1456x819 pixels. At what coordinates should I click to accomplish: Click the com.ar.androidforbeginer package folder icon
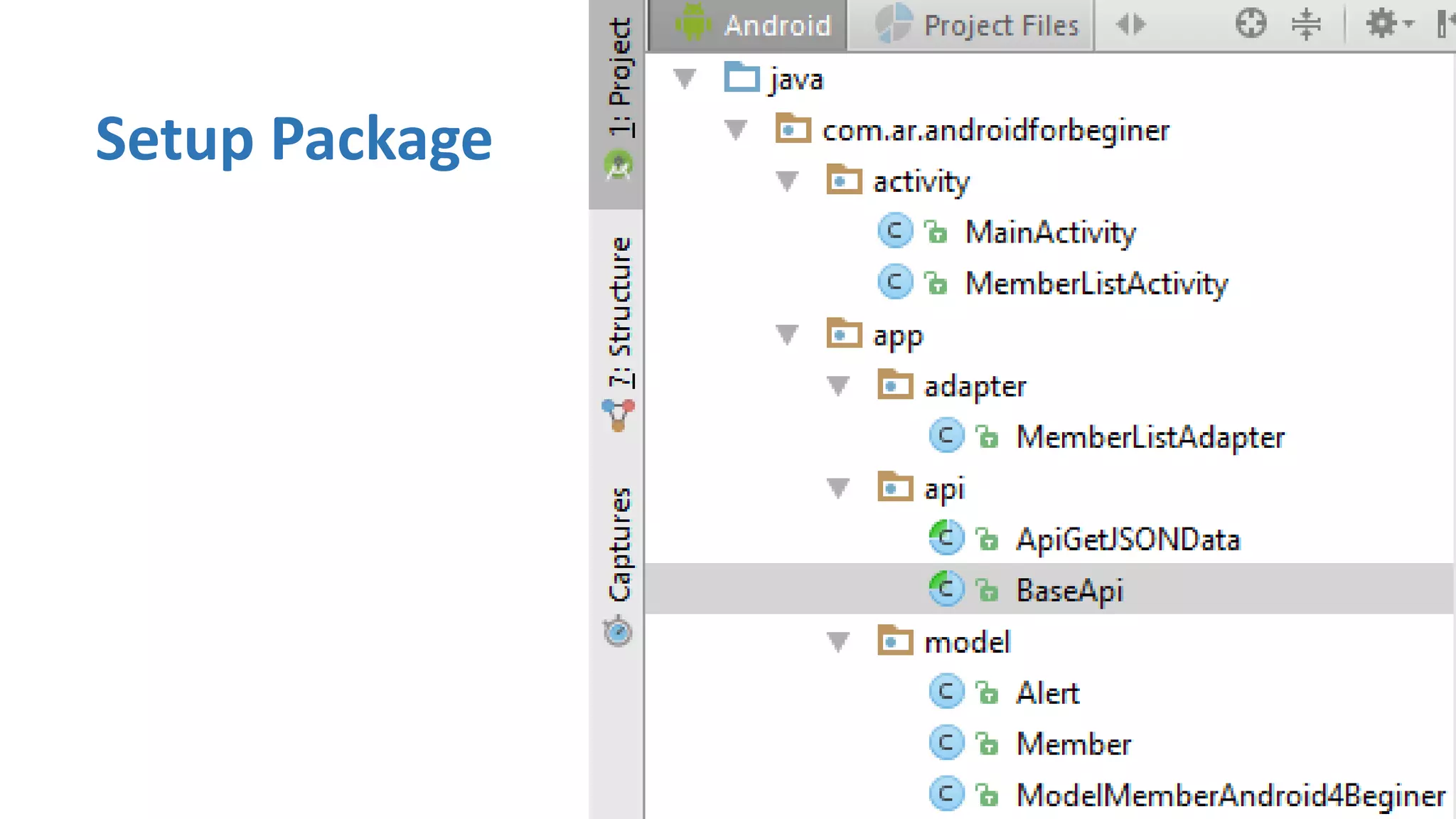click(793, 129)
